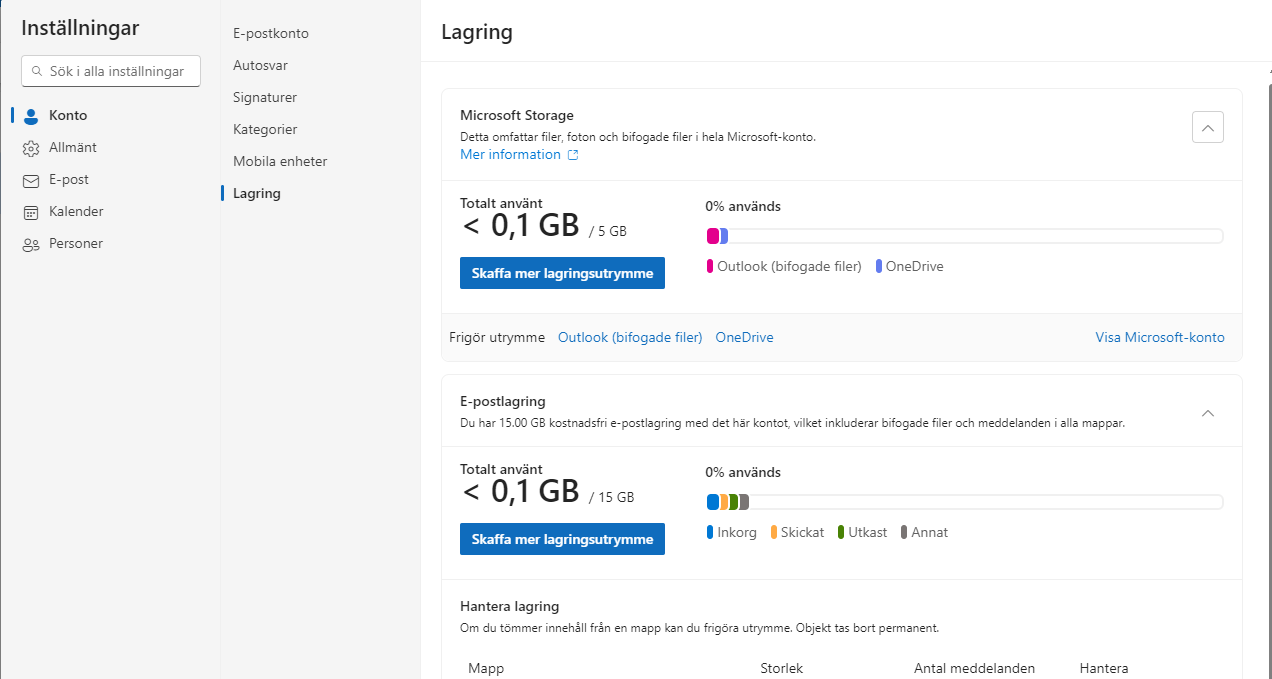1272x679 pixels.
Task: Click the E-post envelope icon
Action: 30,180
